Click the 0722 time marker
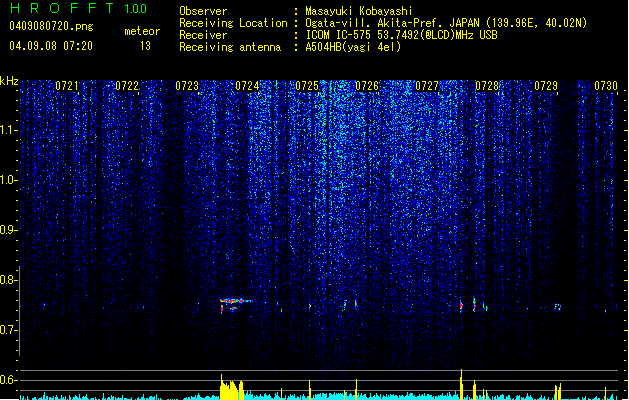The image size is (629, 400). (x=127, y=86)
